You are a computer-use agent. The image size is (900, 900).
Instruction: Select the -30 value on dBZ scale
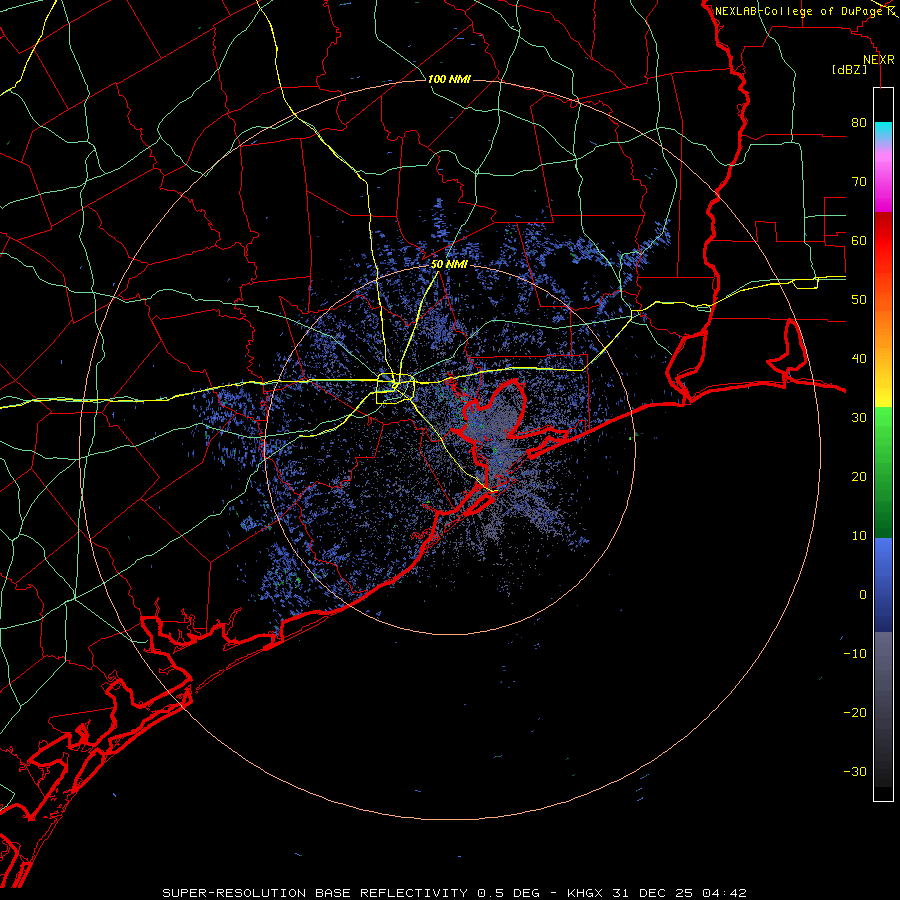point(855,771)
